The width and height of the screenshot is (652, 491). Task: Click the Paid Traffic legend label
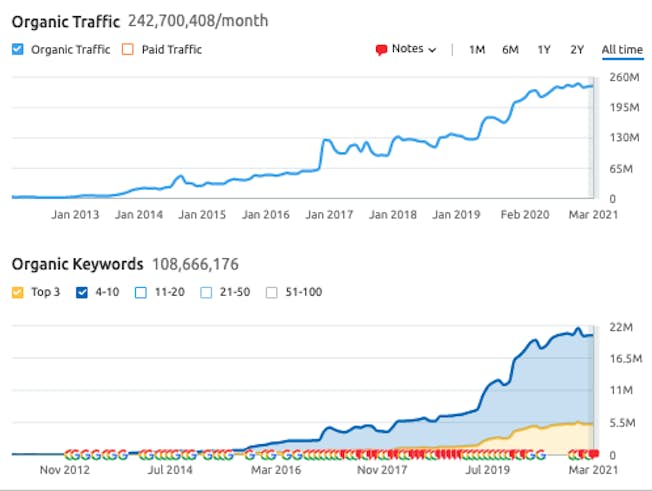click(172, 49)
